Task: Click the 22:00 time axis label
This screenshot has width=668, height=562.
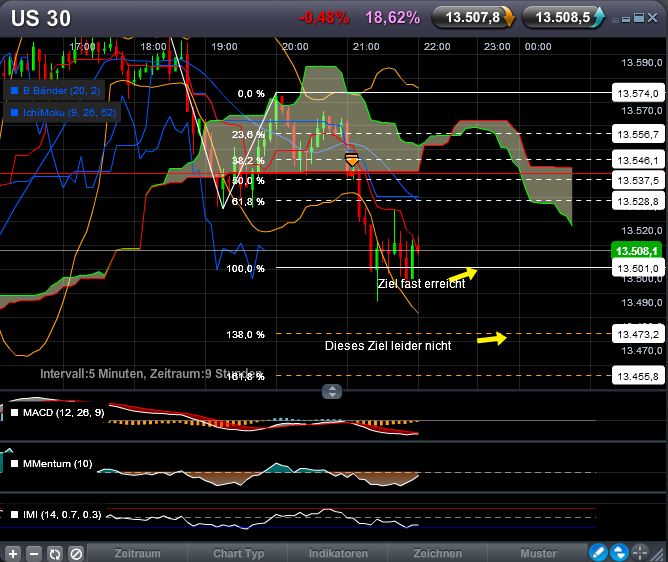Action: pos(437,46)
